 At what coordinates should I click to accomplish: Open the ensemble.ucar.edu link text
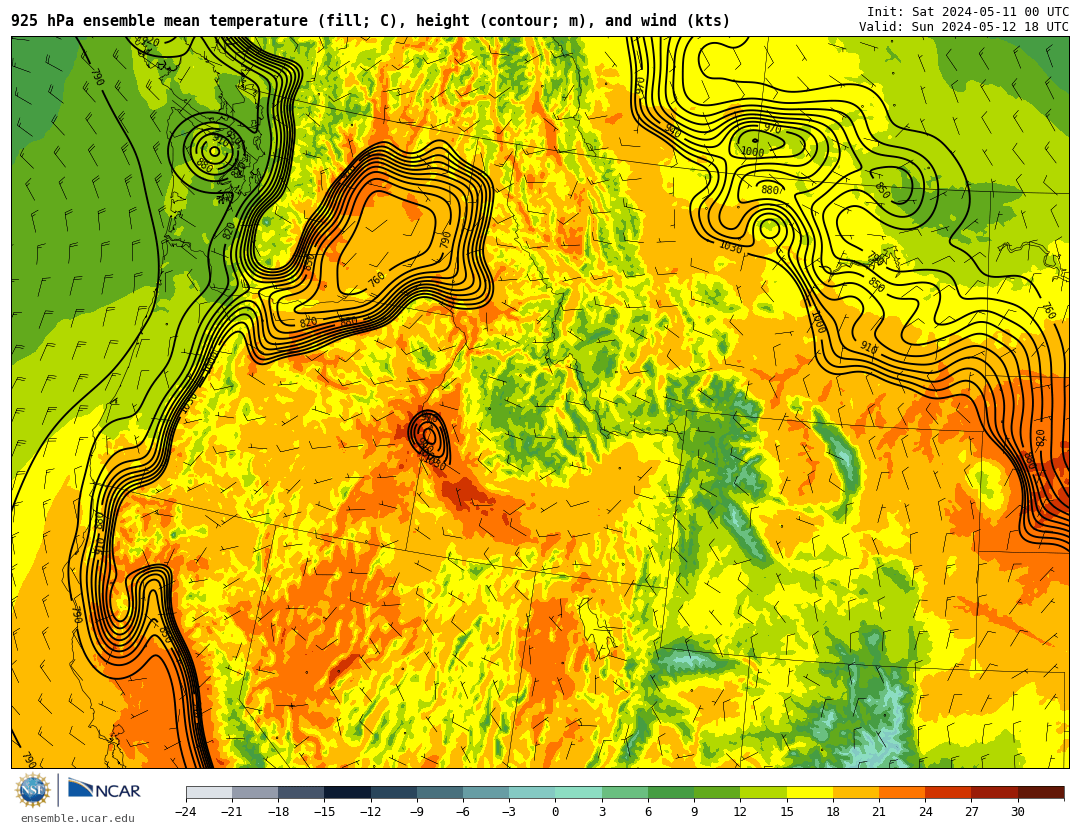(x=77, y=819)
